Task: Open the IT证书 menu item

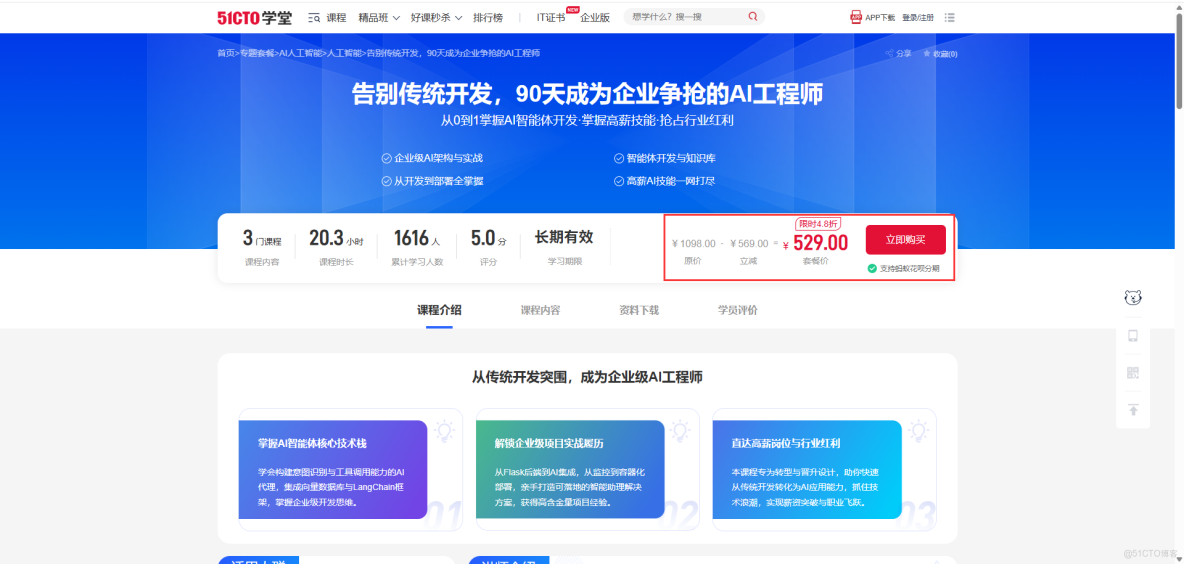Action: coord(550,17)
